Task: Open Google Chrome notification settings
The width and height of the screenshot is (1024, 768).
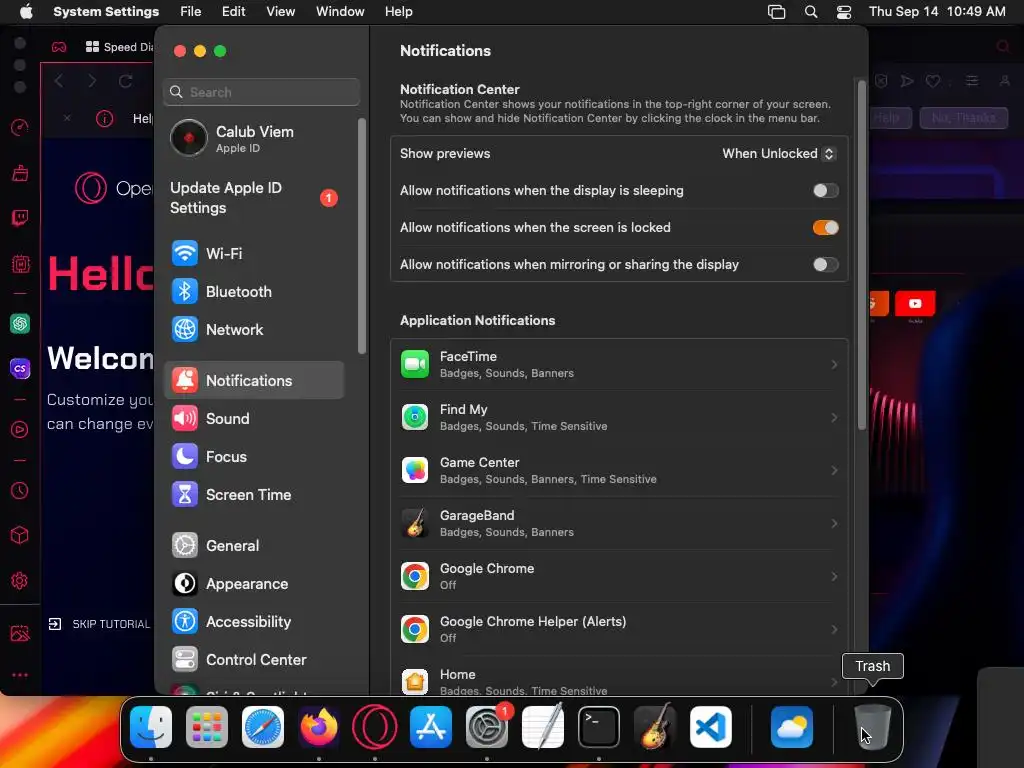Action: click(618, 576)
